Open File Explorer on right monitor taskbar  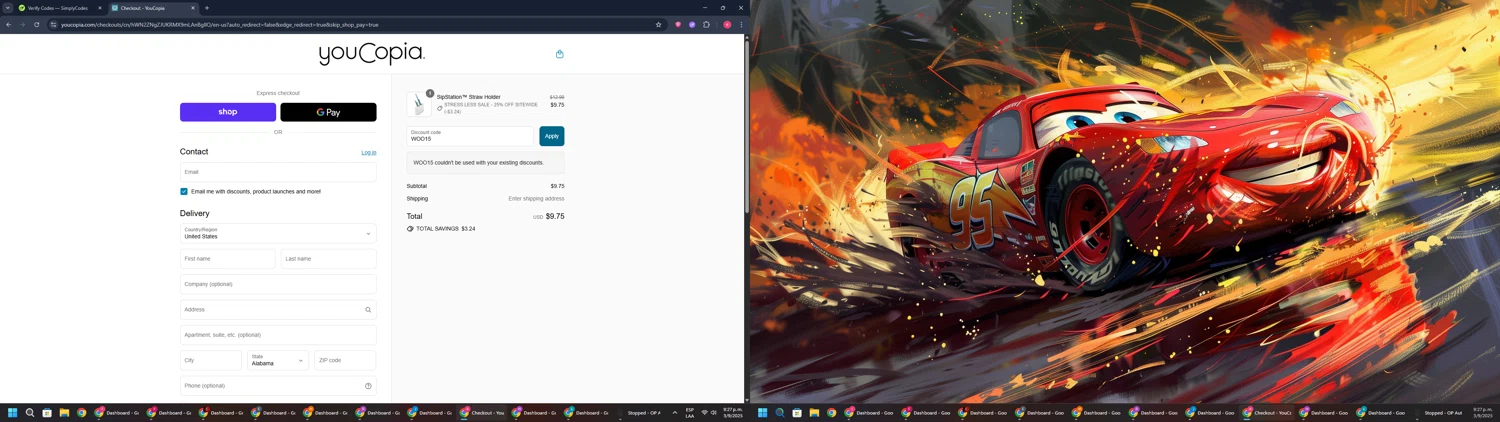pyautogui.click(x=814, y=413)
